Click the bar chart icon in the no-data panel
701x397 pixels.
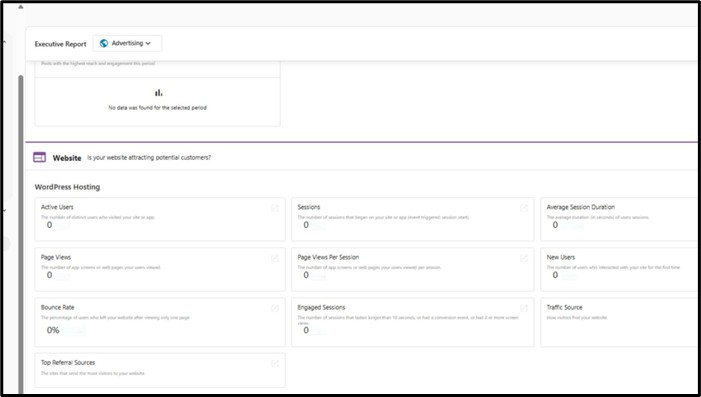pyautogui.click(x=158, y=93)
